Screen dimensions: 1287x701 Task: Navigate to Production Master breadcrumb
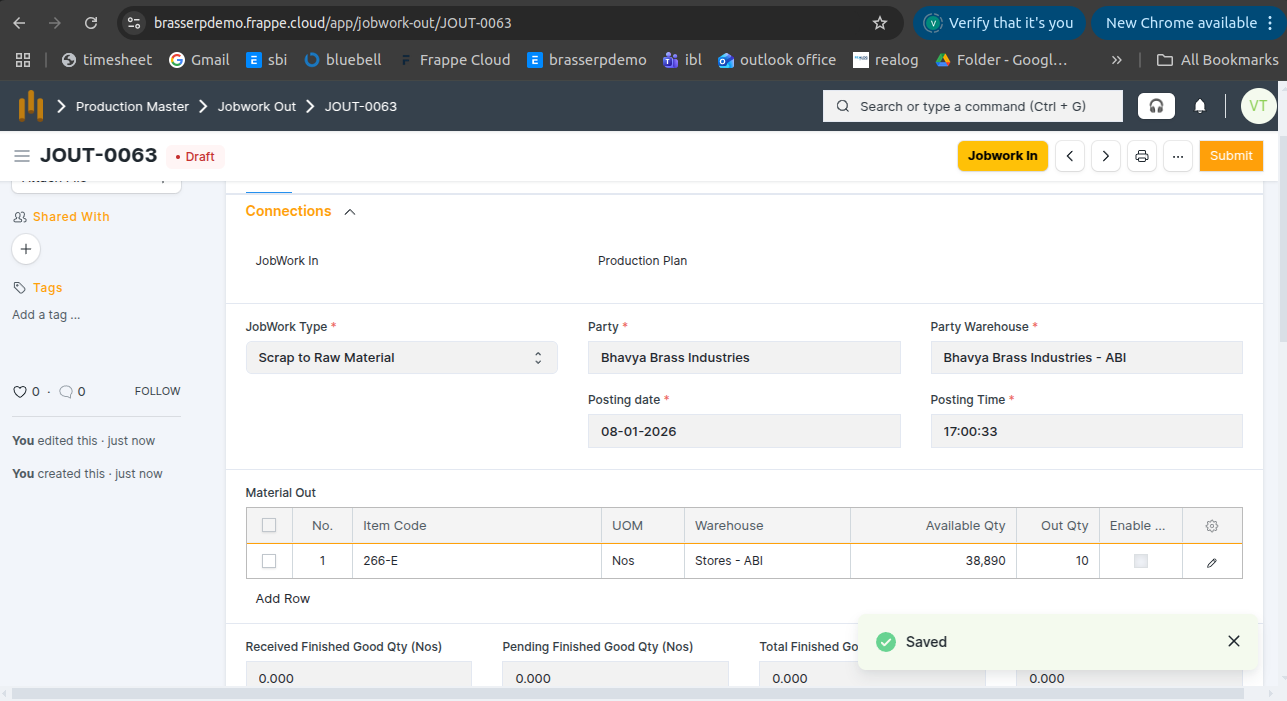132,106
